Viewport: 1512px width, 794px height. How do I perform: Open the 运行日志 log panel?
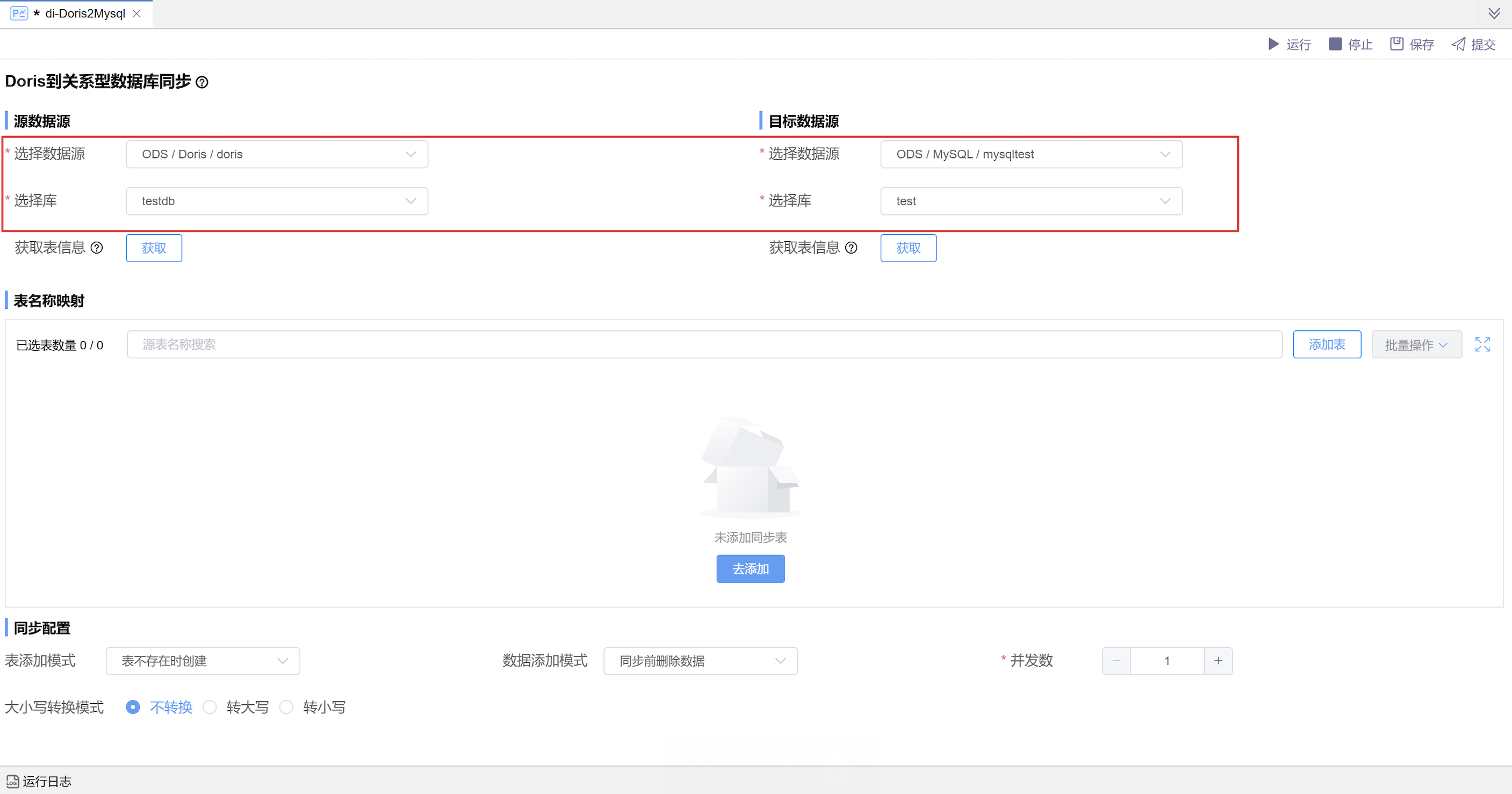(39, 781)
